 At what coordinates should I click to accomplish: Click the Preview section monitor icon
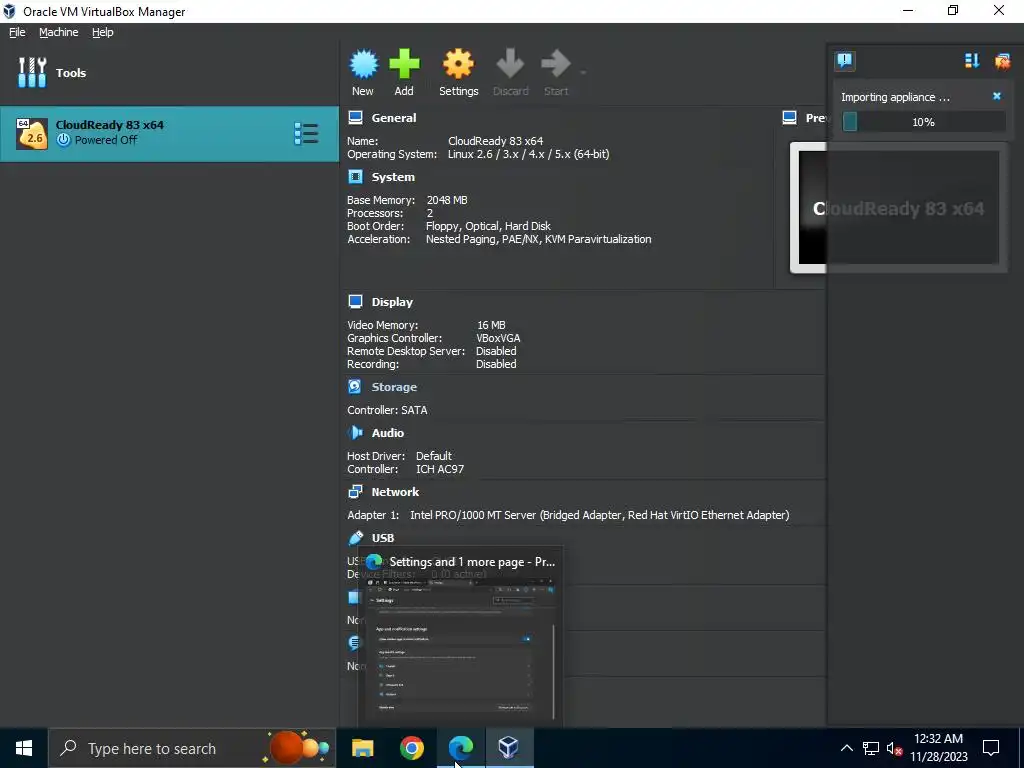pyautogui.click(x=790, y=118)
